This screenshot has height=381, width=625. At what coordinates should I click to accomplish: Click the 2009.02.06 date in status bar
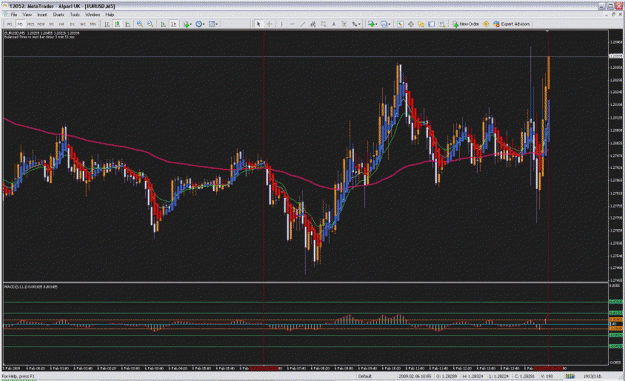tap(415, 376)
